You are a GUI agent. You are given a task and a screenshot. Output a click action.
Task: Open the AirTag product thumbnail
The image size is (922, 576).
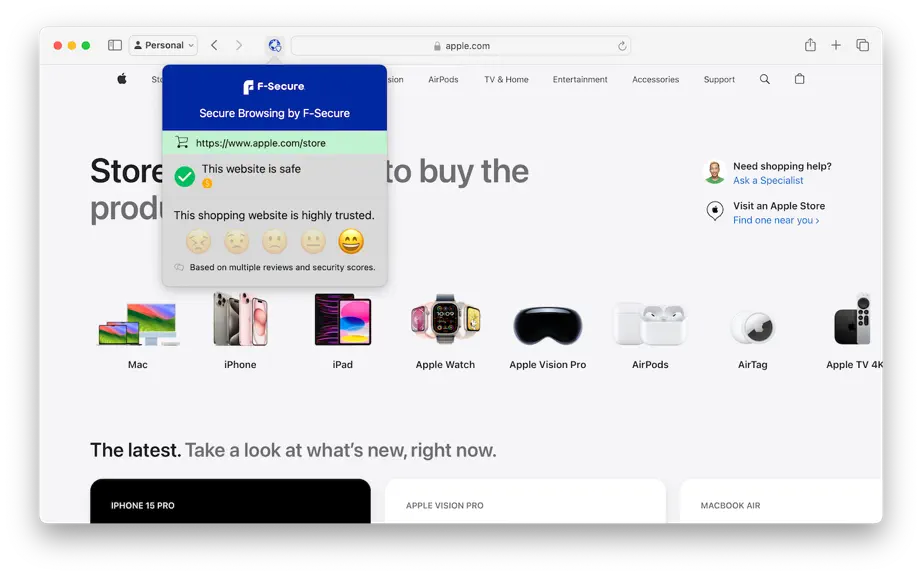753,327
